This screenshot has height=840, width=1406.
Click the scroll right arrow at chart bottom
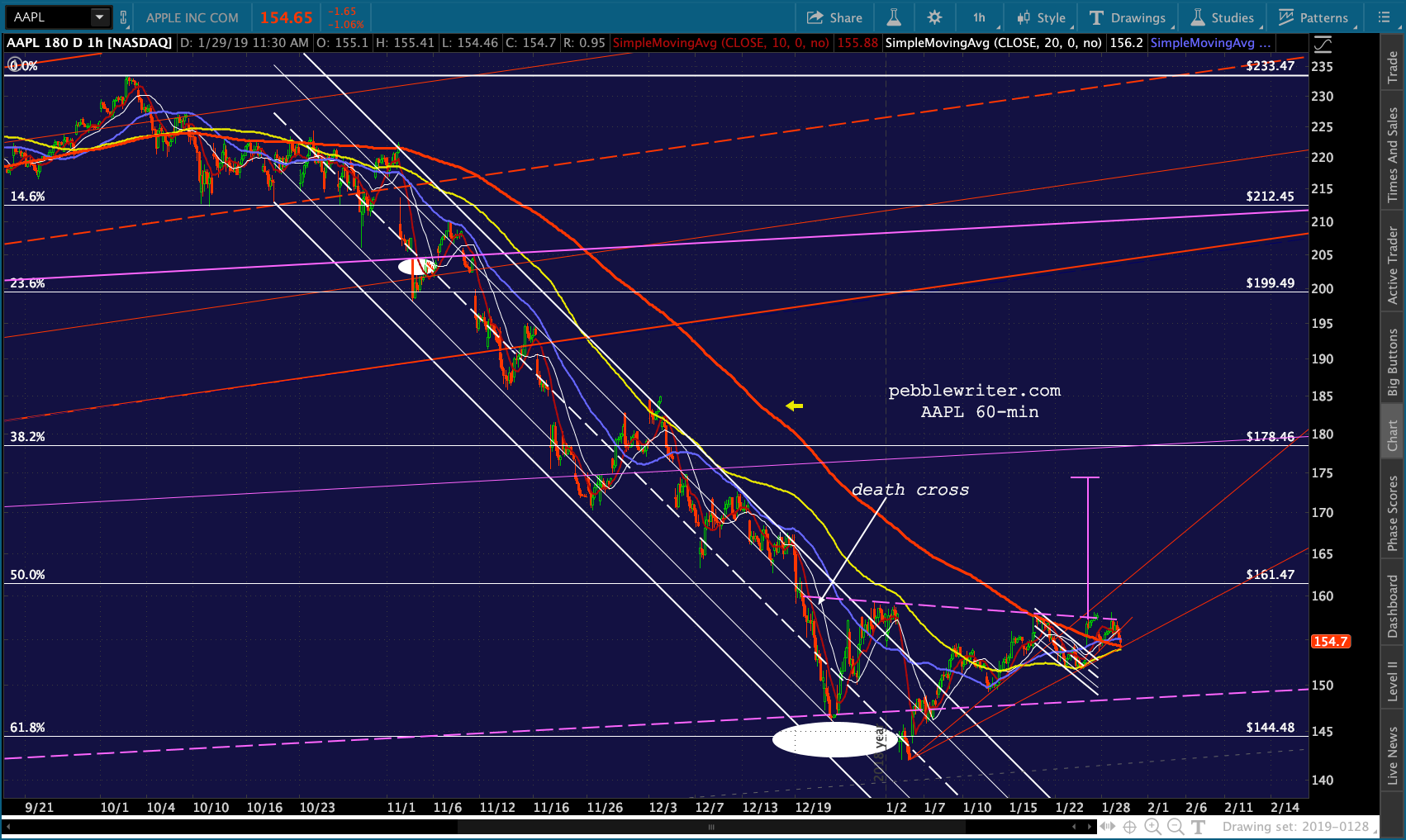1088,826
